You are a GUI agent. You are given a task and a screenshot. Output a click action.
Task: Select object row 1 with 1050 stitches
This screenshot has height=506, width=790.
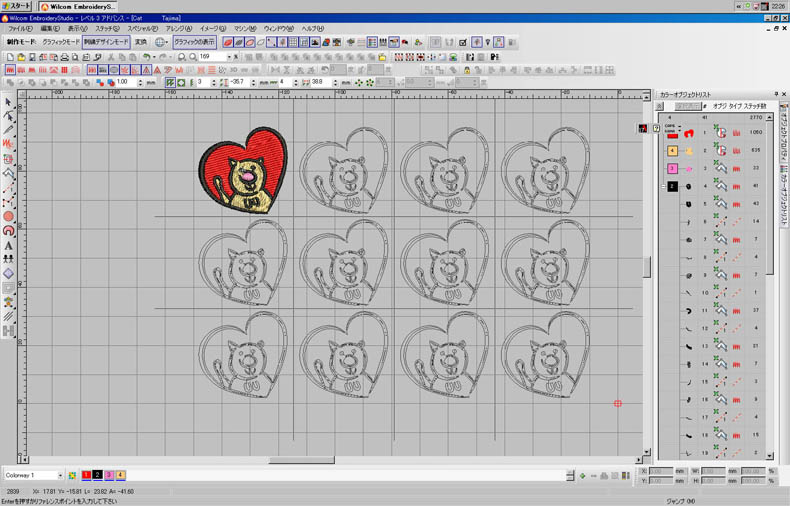click(x=715, y=133)
